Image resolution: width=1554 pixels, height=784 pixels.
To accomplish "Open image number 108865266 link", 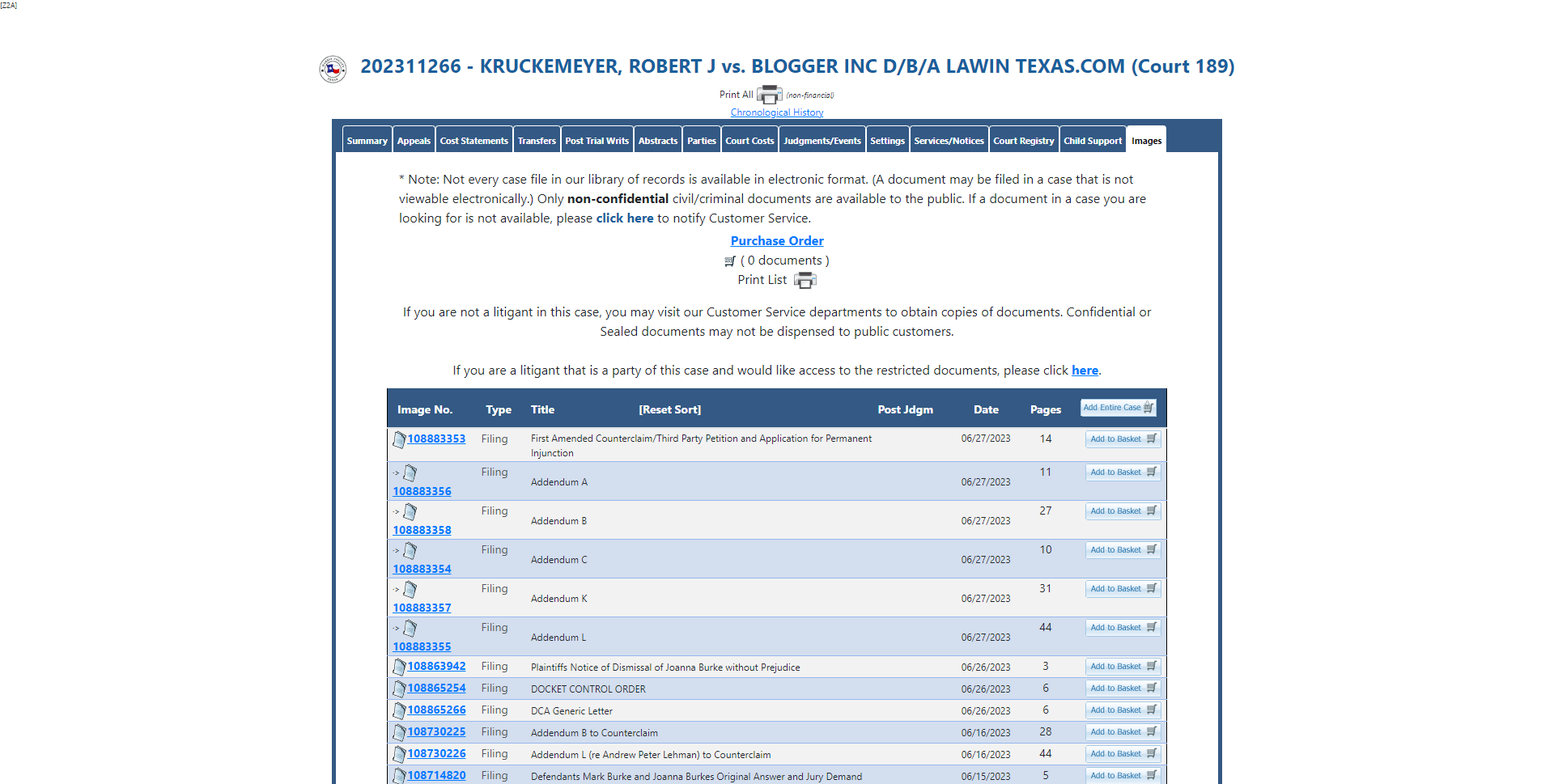I will click(x=436, y=710).
